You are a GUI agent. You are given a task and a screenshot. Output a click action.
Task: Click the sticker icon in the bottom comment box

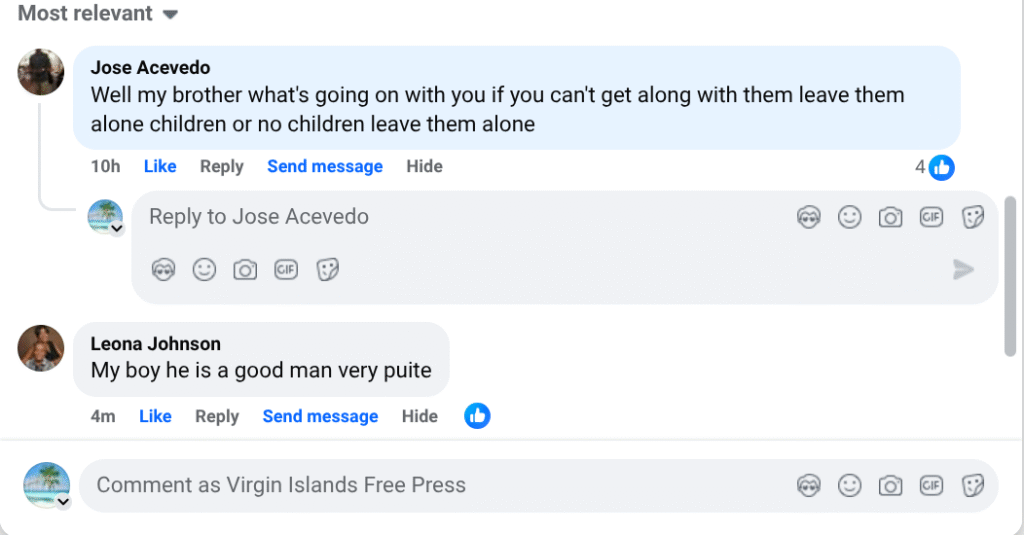[x=972, y=486]
